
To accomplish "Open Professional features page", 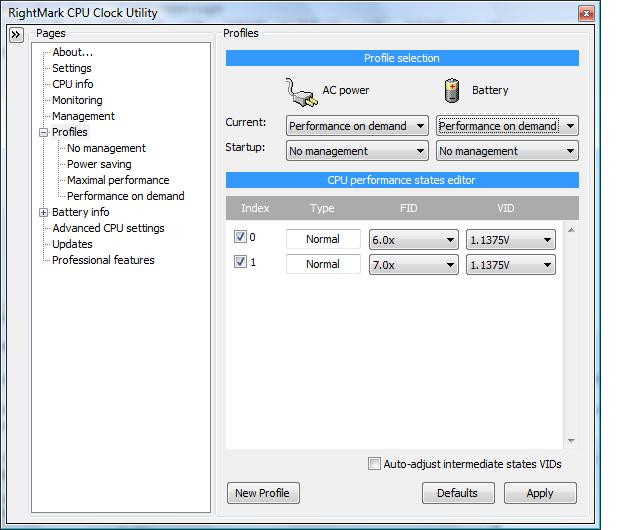I will coord(103,260).
